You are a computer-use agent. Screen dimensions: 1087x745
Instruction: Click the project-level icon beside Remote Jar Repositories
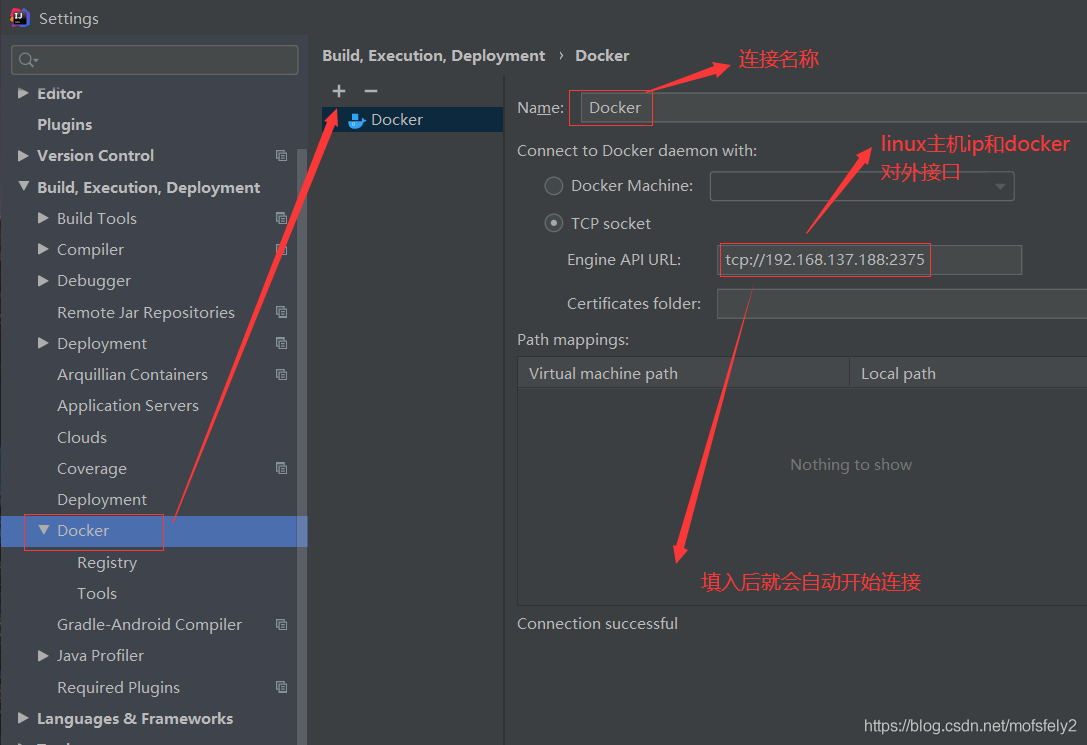click(x=281, y=312)
